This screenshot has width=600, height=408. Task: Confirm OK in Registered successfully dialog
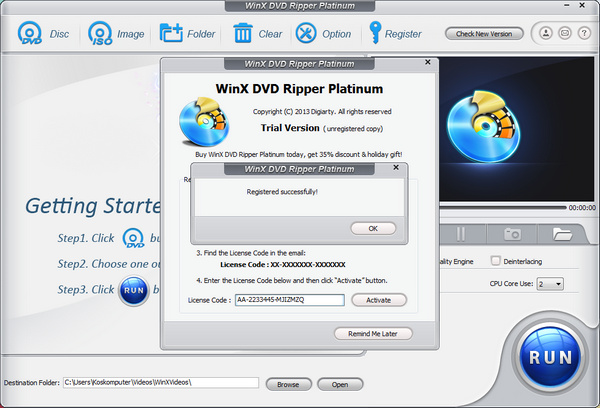click(x=373, y=228)
